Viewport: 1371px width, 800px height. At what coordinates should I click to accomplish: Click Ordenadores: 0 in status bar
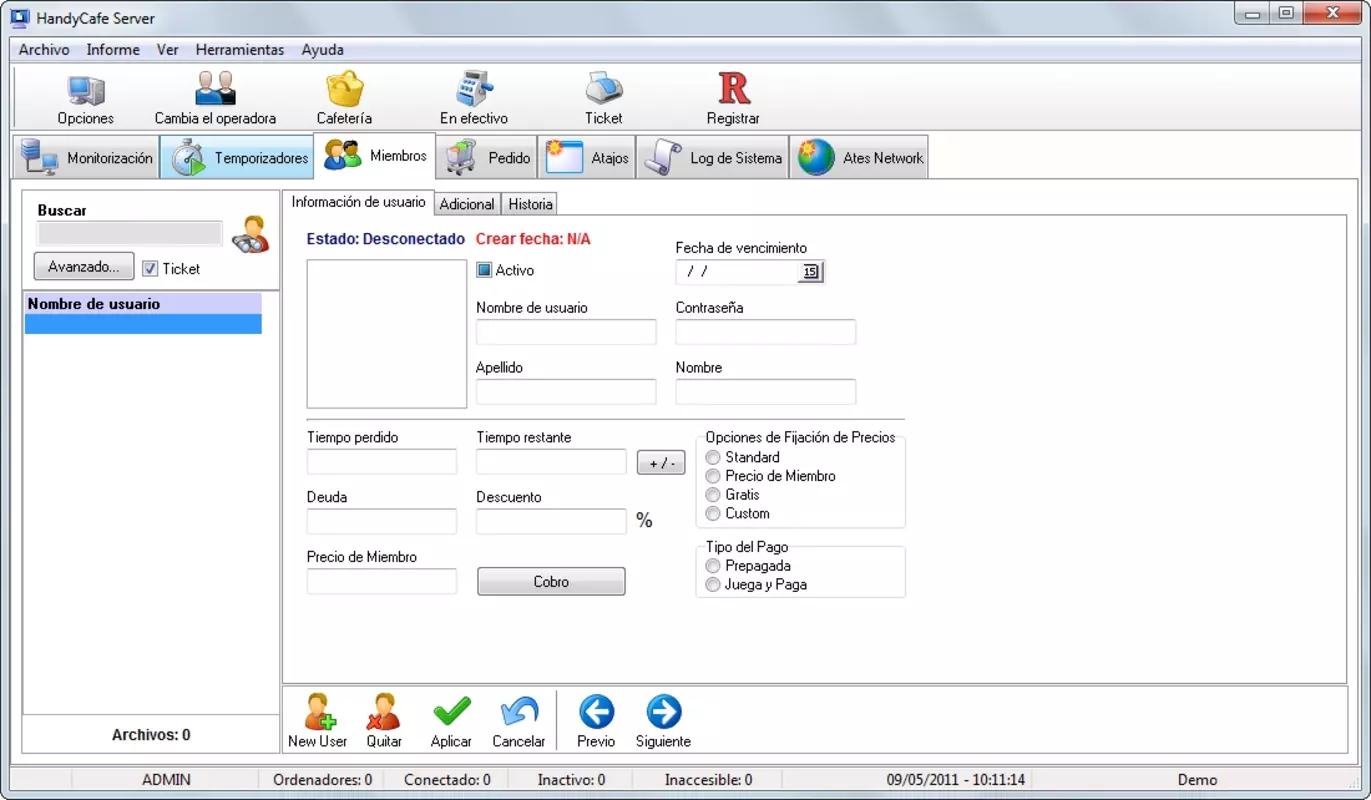(x=323, y=780)
